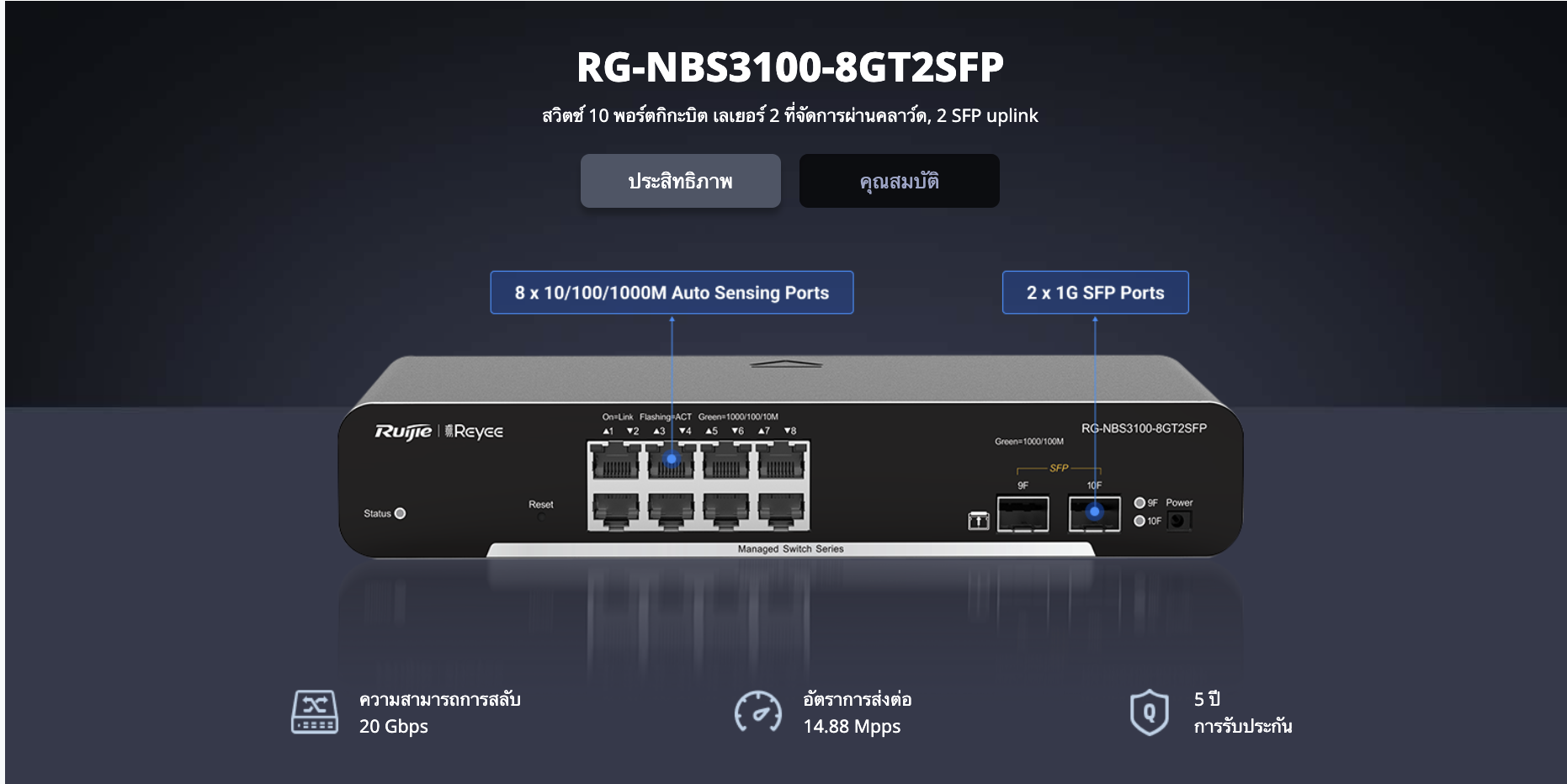Click the blue hotspot dot on SFP port 10F
Image resolution: width=1567 pixels, height=784 pixels.
[1094, 511]
